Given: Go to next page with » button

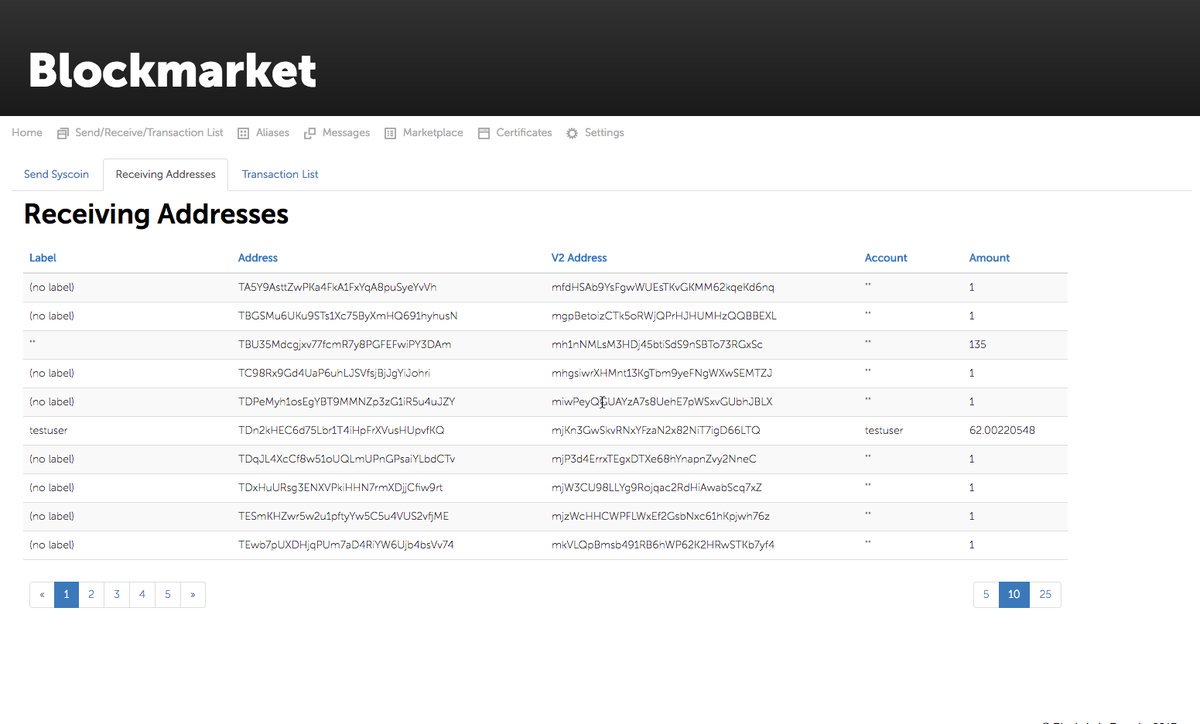Looking at the screenshot, I should (x=192, y=594).
